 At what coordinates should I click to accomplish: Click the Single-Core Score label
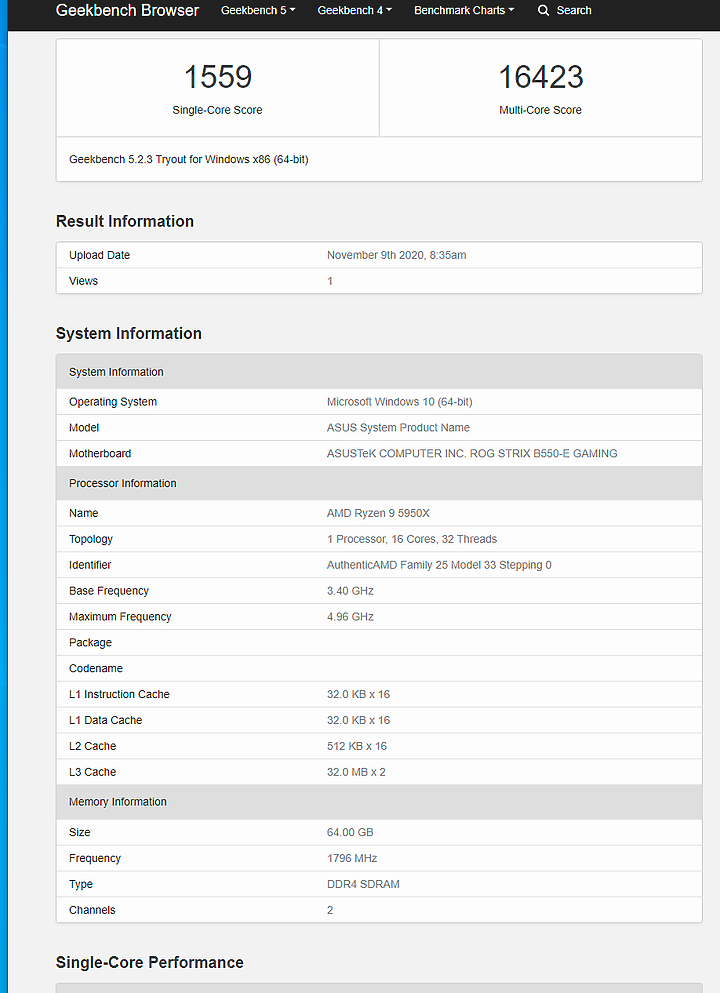click(x=217, y=110)
